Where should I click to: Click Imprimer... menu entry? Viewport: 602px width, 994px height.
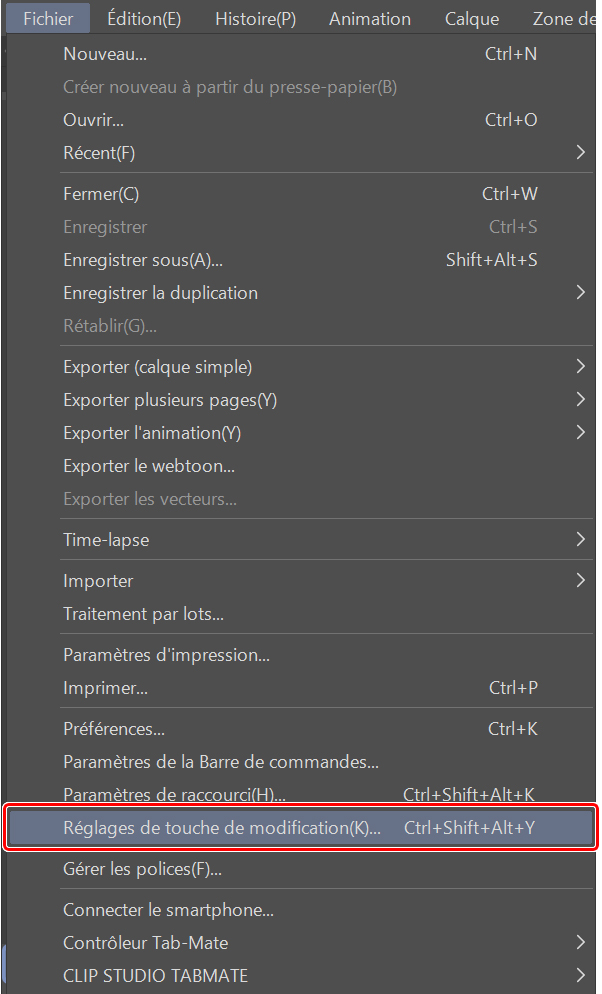pyautogui.click(x=105, y=688)
